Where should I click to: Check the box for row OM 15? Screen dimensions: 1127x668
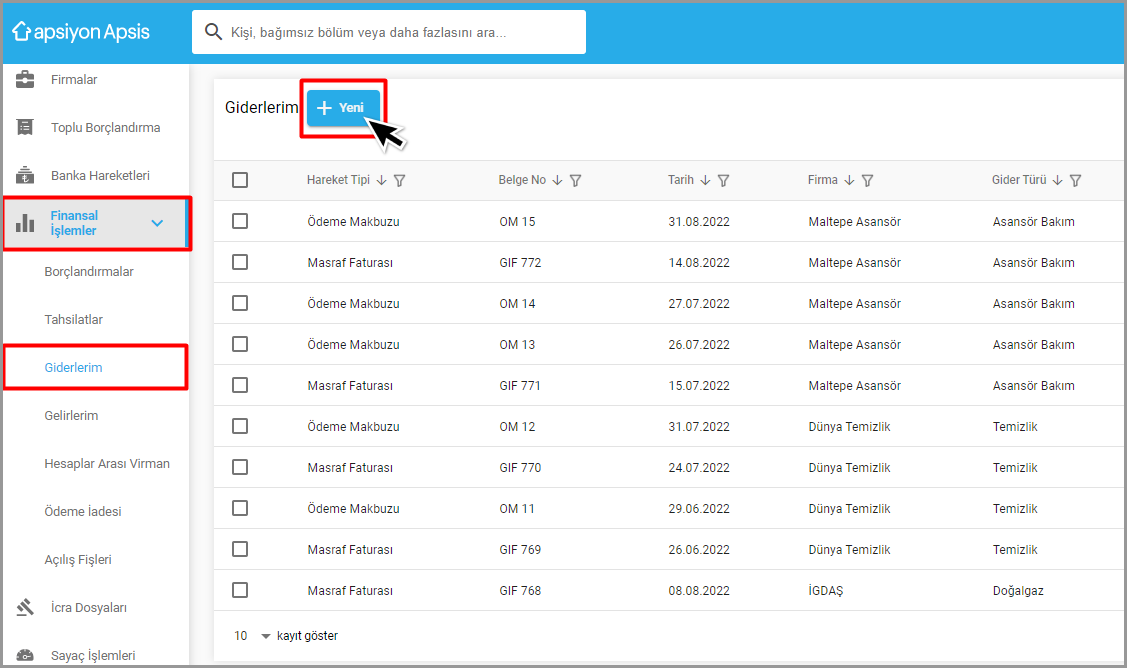[x=240, y=221]
